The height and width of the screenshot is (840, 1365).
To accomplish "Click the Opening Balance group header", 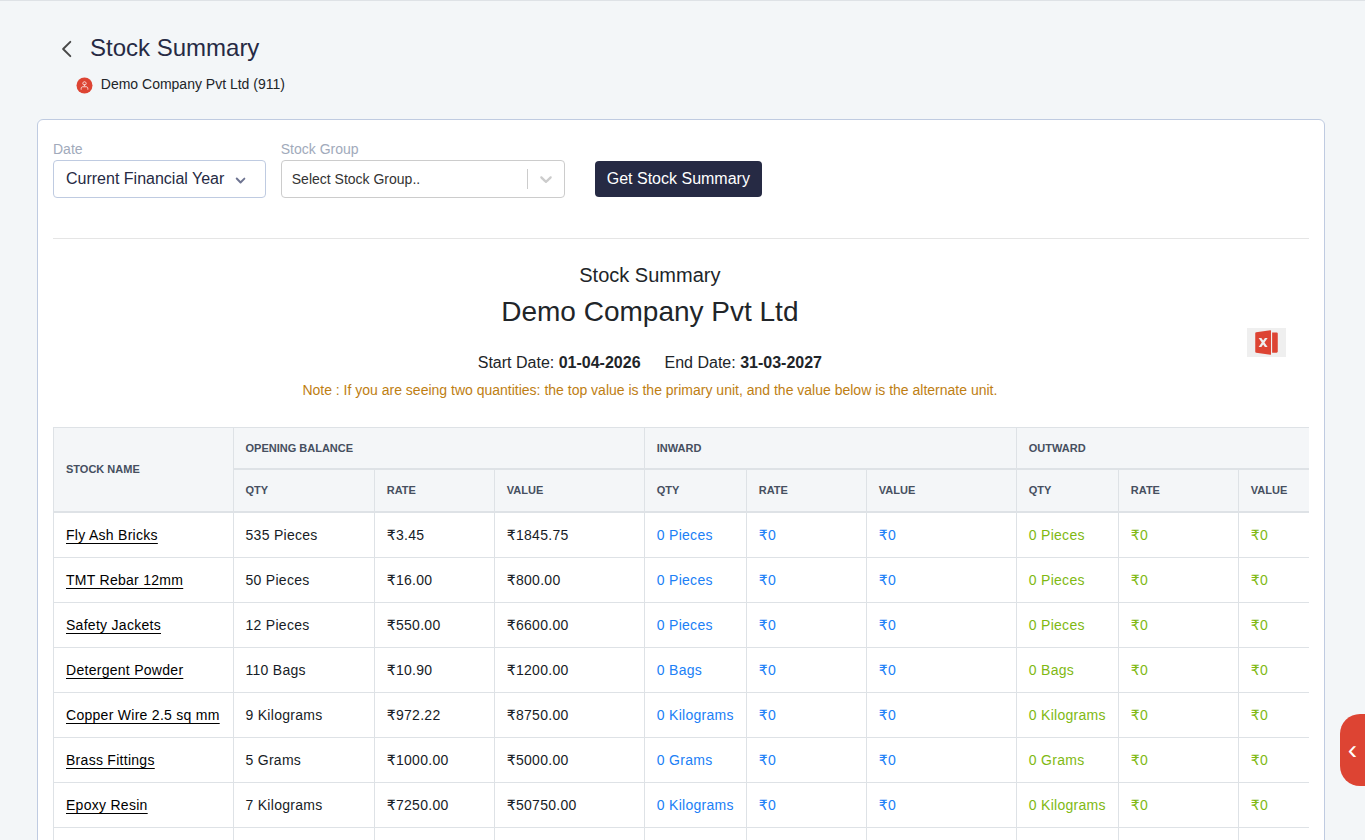I will coord(439,448).
